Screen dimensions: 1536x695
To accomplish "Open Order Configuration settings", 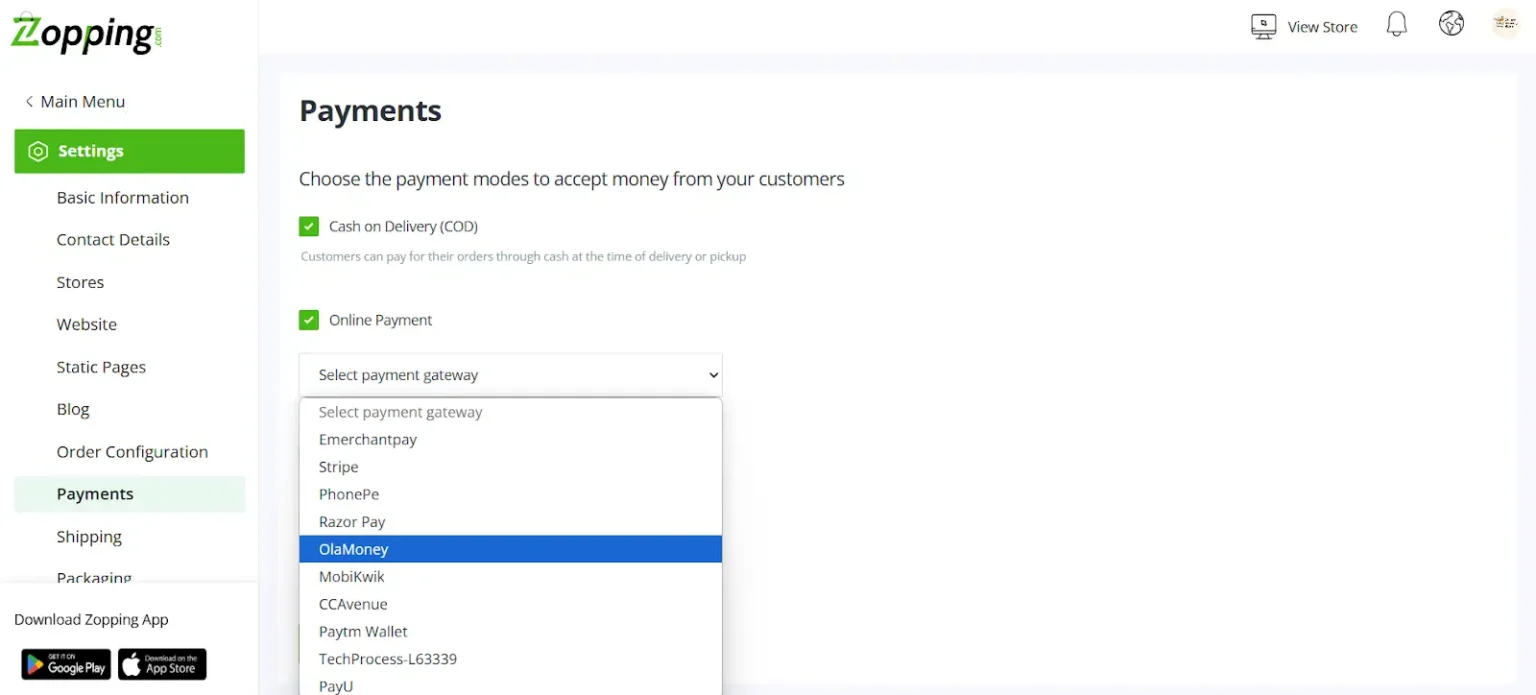I will click(x=132, y=452).
